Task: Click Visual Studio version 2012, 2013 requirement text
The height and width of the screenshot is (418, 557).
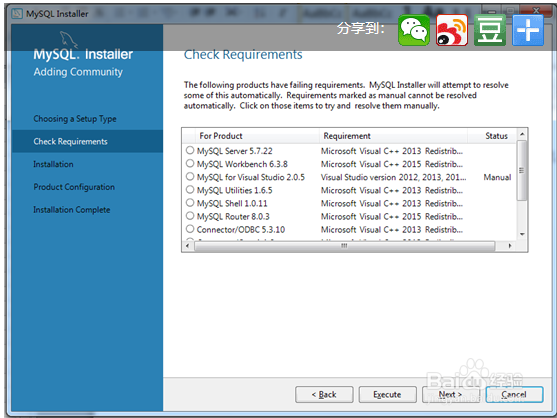Action: tap(393, 177)
